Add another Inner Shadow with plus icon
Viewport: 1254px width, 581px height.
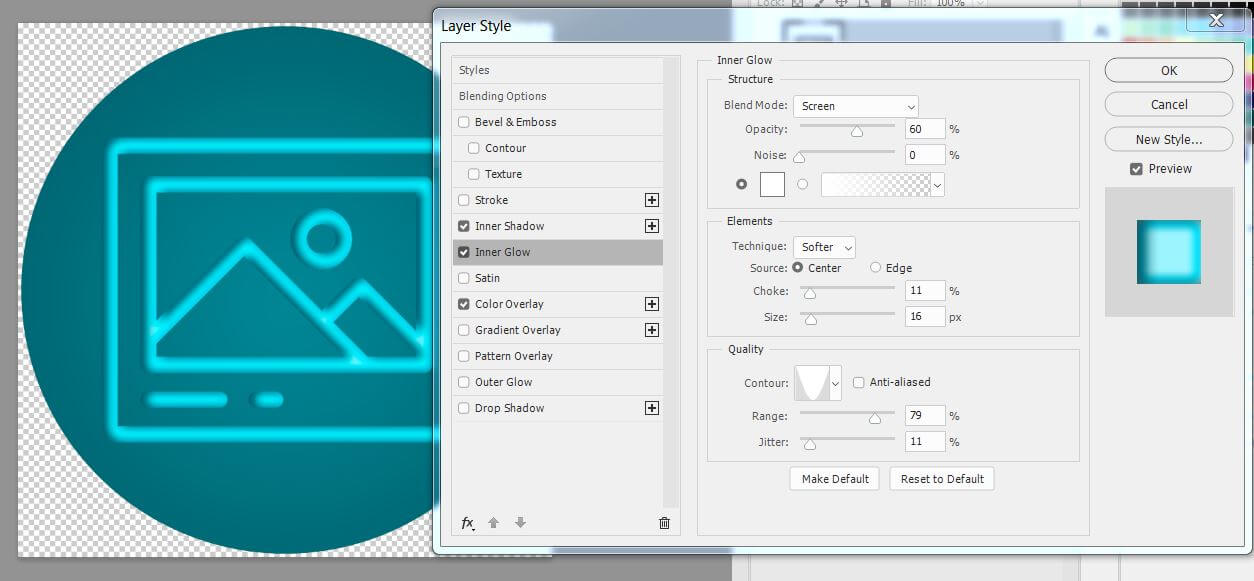point(652,226)
